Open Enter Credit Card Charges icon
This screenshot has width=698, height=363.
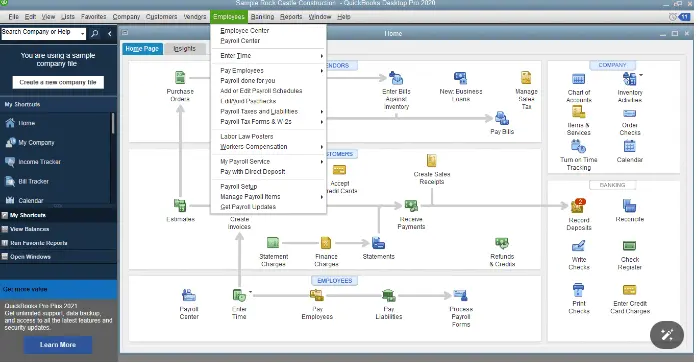click(x=629, y=290)
